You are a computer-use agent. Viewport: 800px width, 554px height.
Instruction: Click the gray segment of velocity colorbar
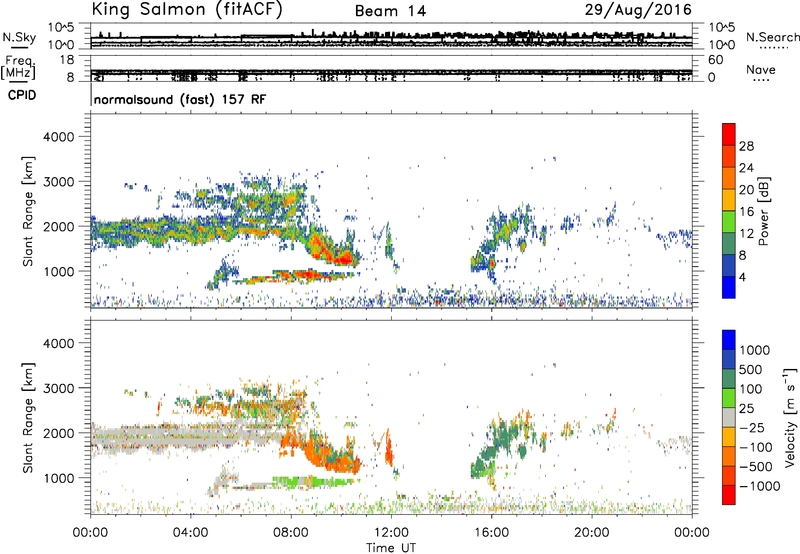(729, 417)
